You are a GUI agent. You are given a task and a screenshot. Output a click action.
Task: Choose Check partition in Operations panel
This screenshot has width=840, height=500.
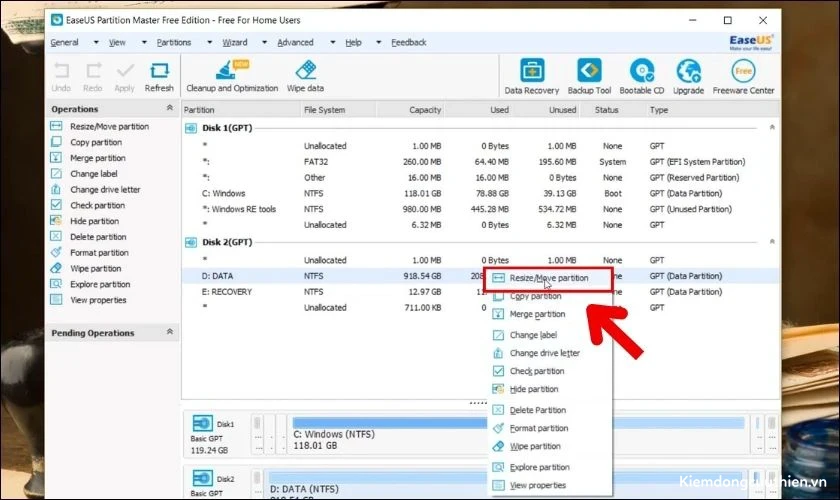pyautogui.click(x=98, y=205)
